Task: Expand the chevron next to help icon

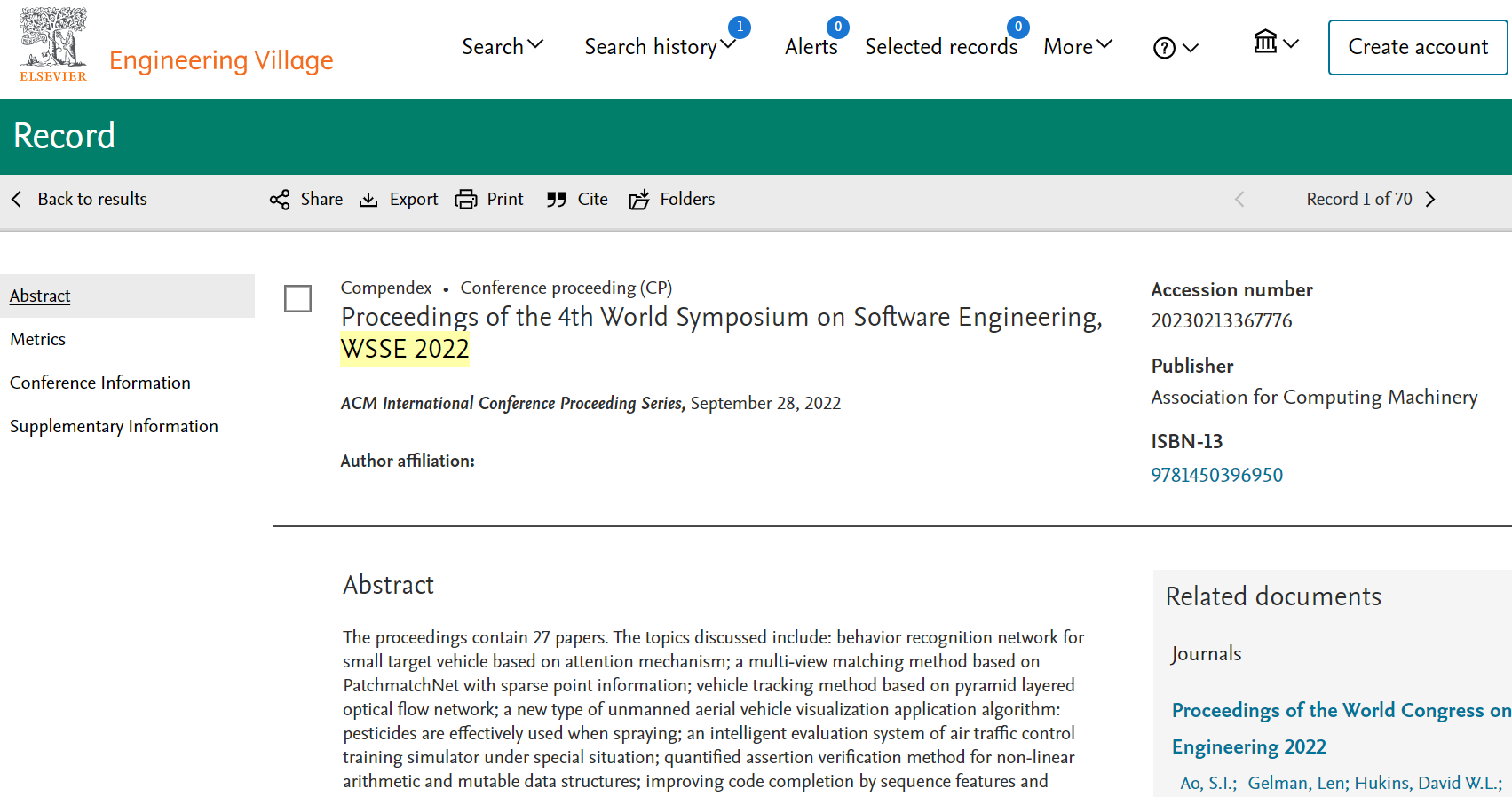Action: pyautogui.click(x=1191, y=48)
